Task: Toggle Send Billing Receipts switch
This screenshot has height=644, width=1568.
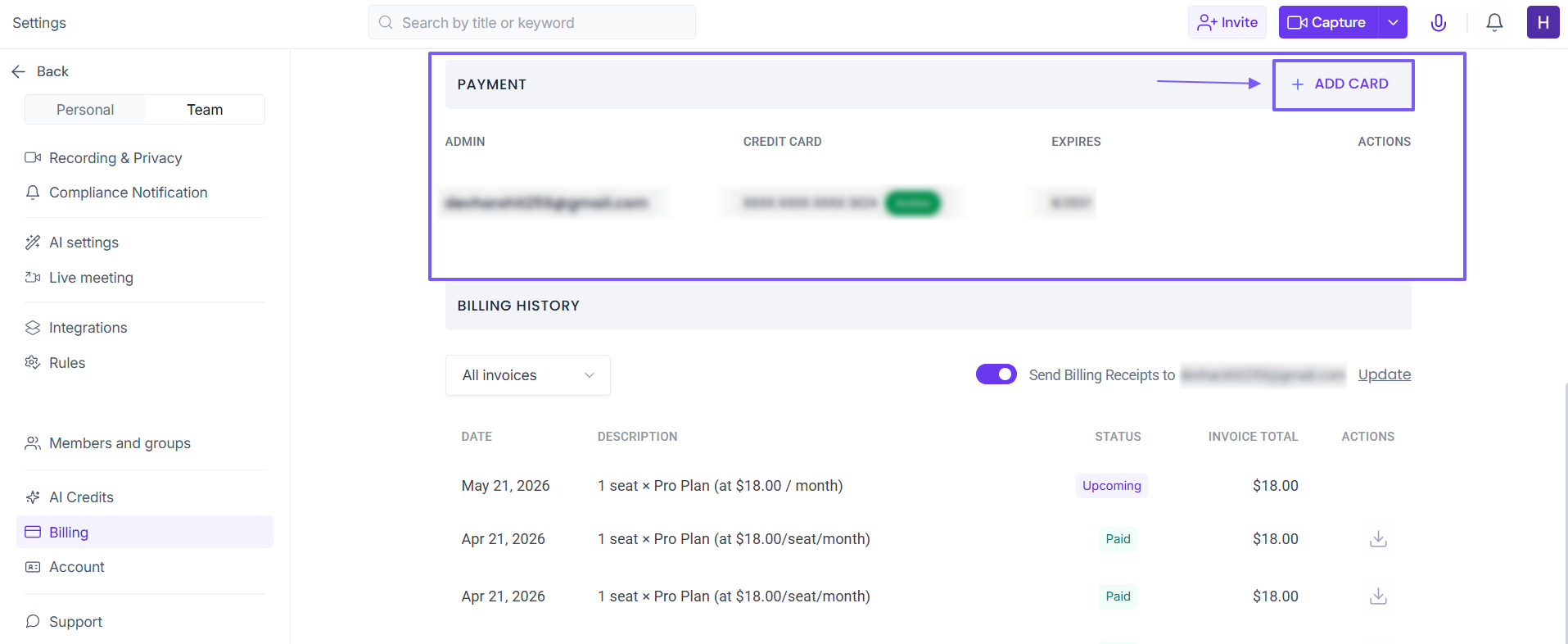Action: 996,374
